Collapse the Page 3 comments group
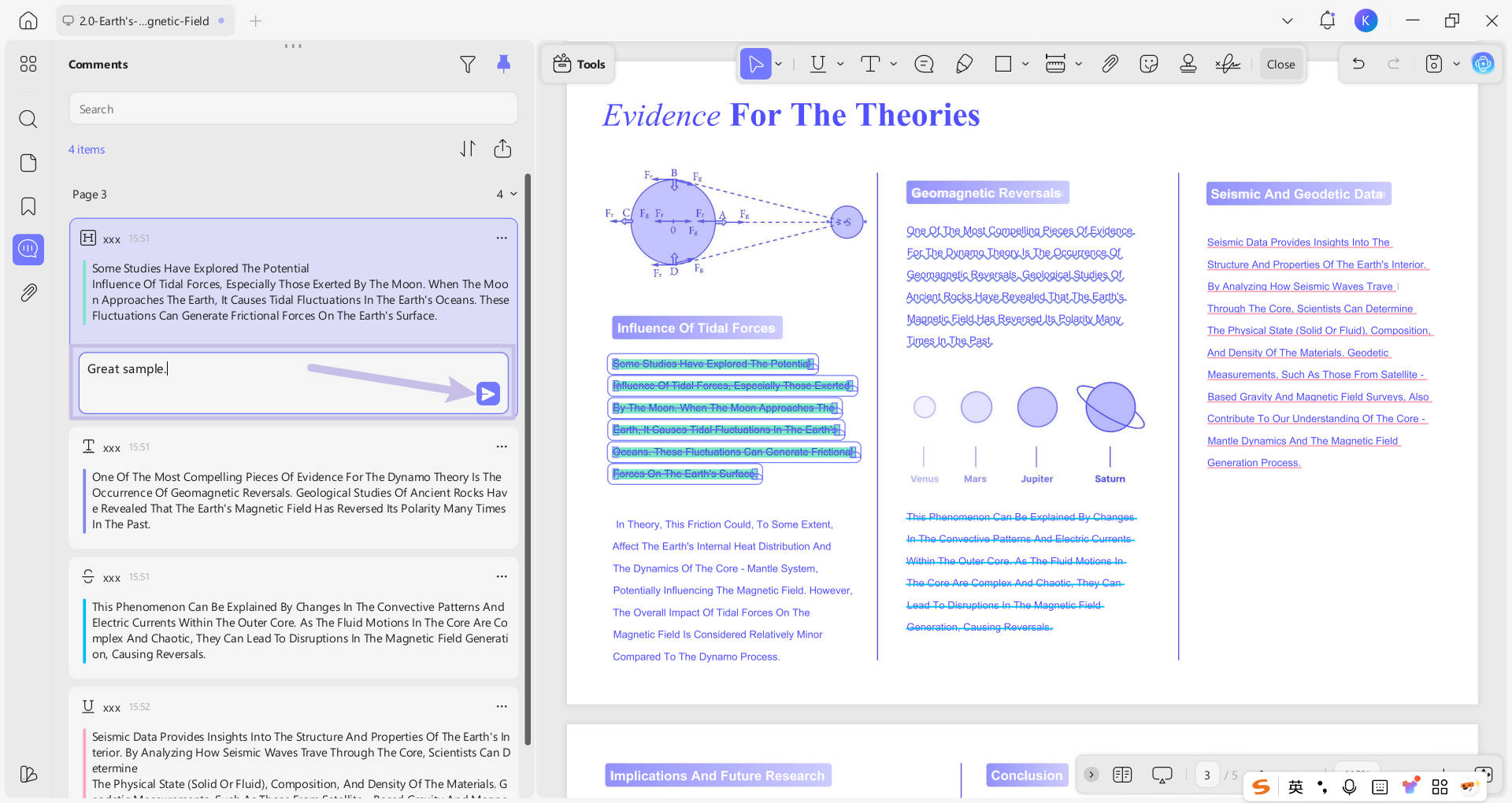 coord(513,194)
